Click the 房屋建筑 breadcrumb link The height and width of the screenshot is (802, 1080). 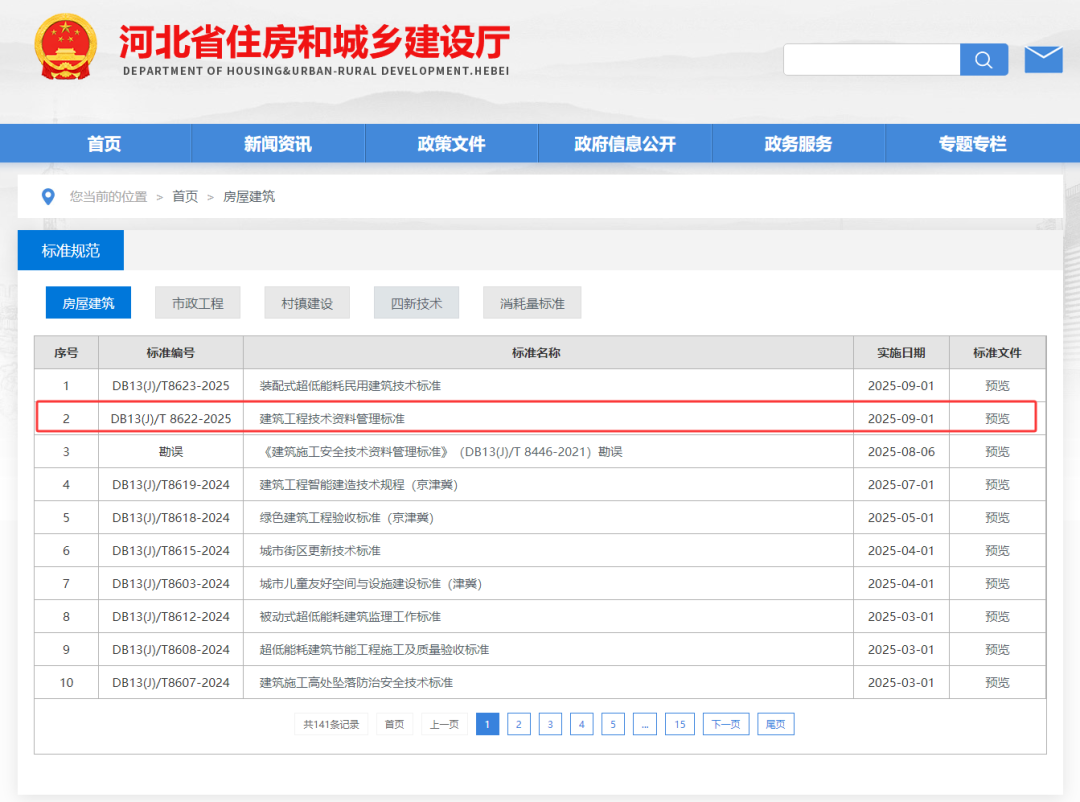[249, 197]
